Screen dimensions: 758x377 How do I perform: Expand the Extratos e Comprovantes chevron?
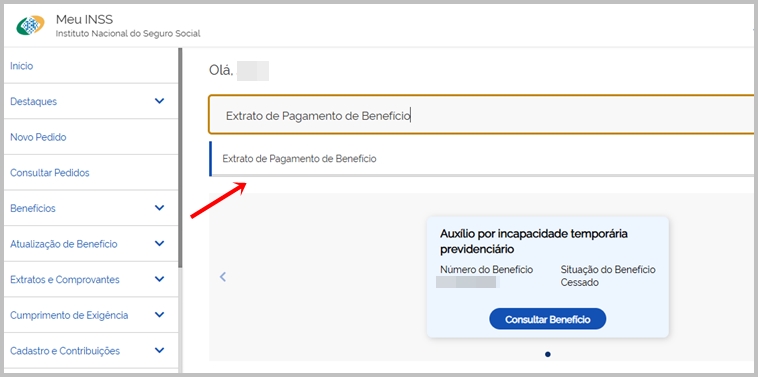tap(159, 279)
